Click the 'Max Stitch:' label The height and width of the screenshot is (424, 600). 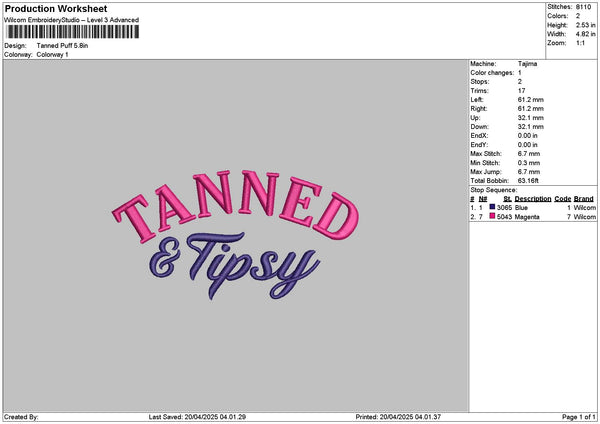pyautogui.click(x=486, y=154)
